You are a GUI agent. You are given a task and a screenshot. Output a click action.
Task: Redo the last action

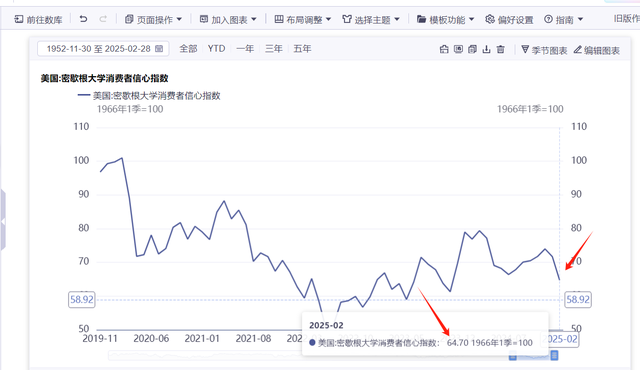pyautogui.click(x=103, y=19)
